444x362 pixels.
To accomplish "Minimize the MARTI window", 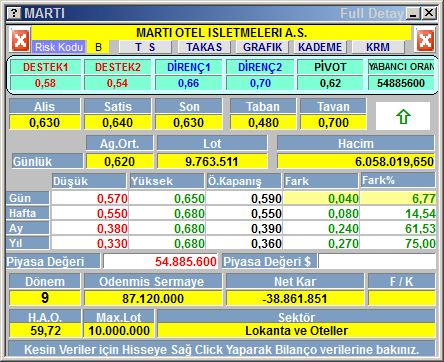I will [x=413, y=13].
